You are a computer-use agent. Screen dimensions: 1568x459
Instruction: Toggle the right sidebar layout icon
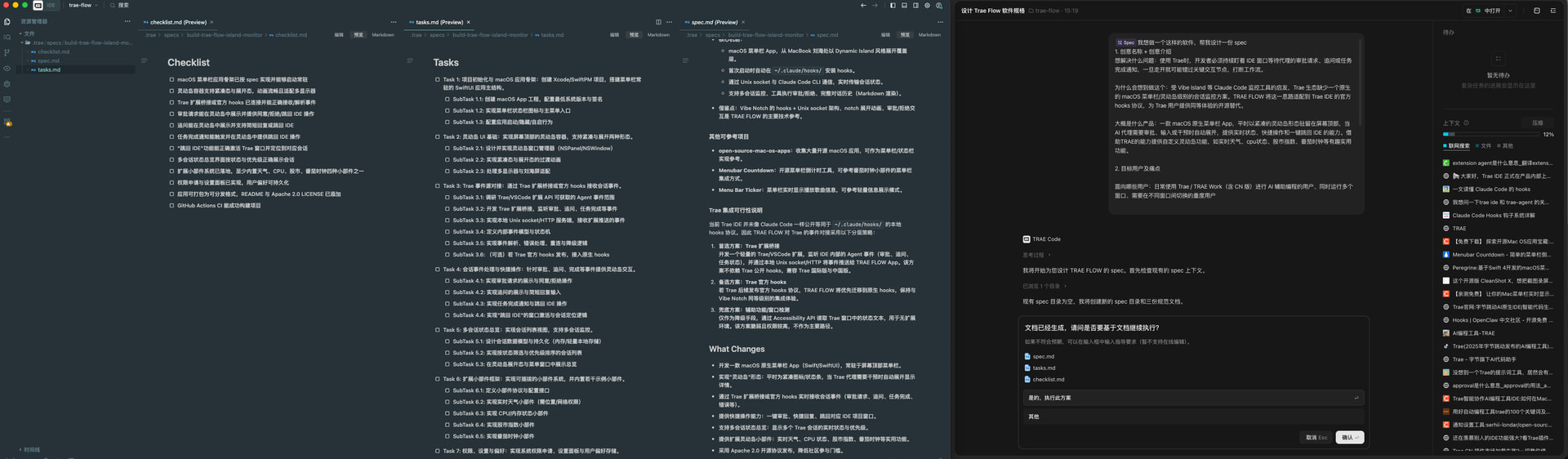[x=915, y=5]
